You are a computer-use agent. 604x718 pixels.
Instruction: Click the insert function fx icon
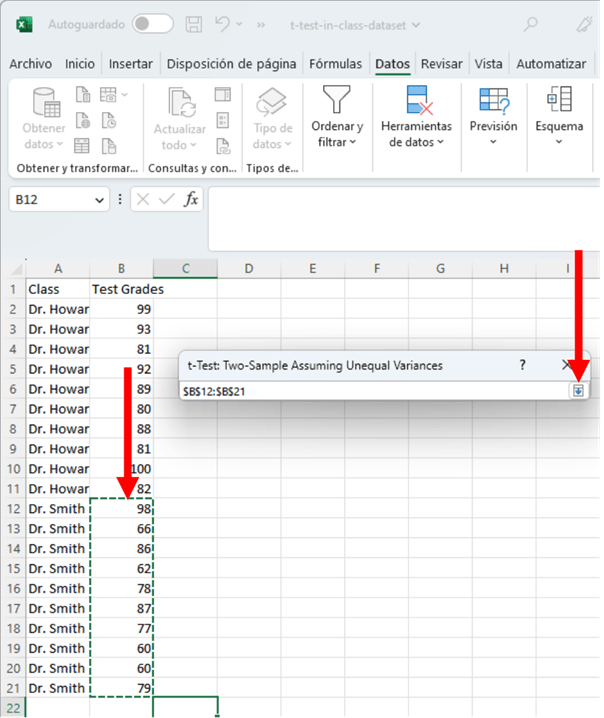(x=190, y=199)
